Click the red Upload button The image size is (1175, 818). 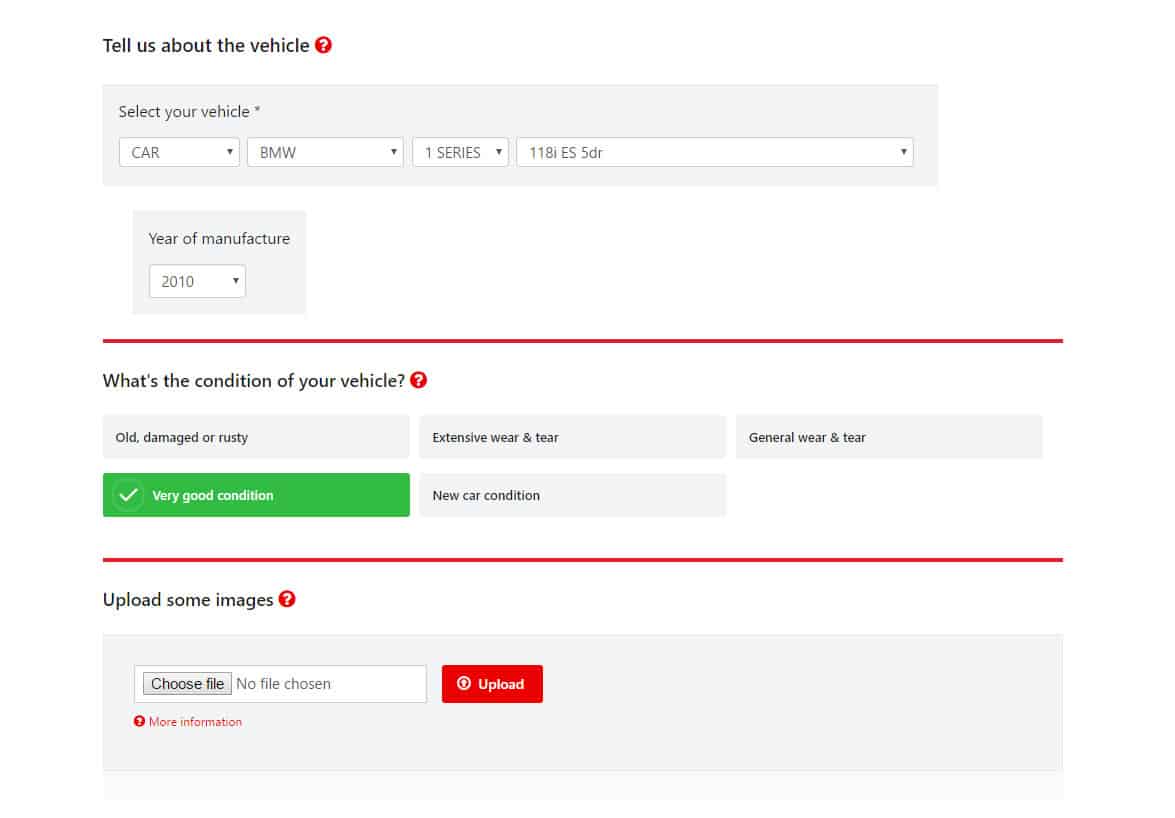(x=492, y=684)
